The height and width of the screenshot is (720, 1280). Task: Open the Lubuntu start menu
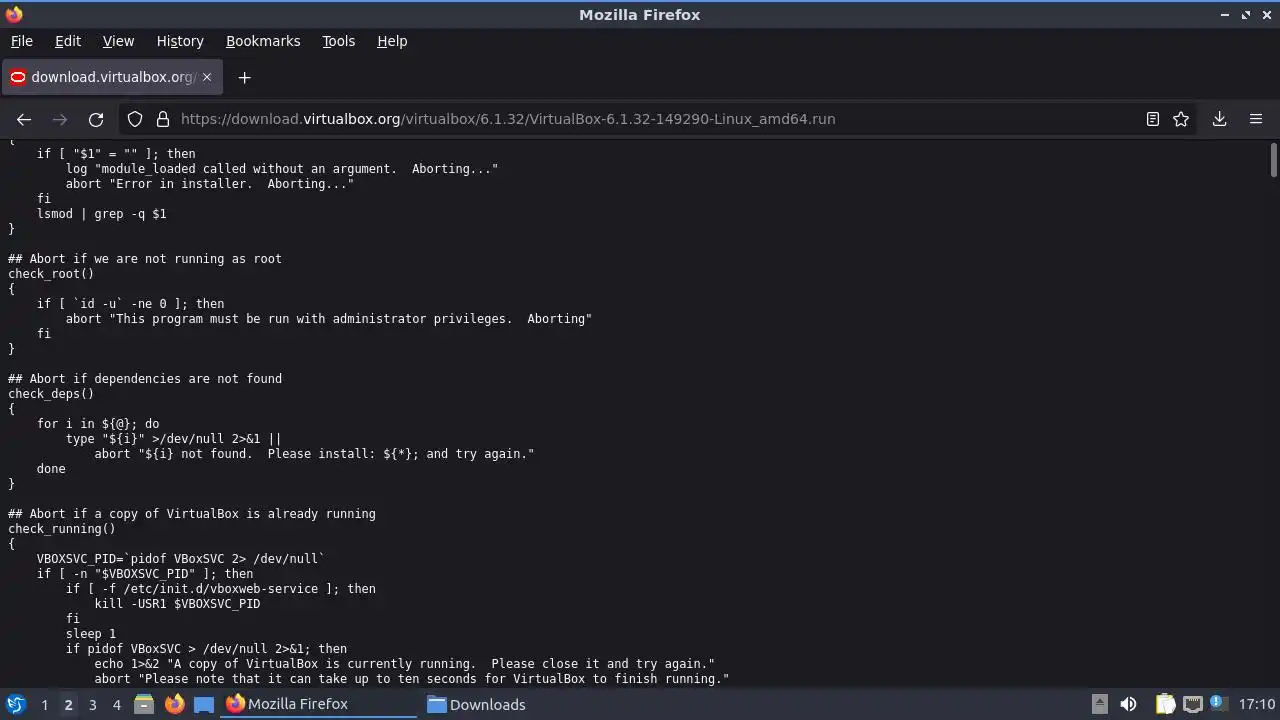click(16, 704)
